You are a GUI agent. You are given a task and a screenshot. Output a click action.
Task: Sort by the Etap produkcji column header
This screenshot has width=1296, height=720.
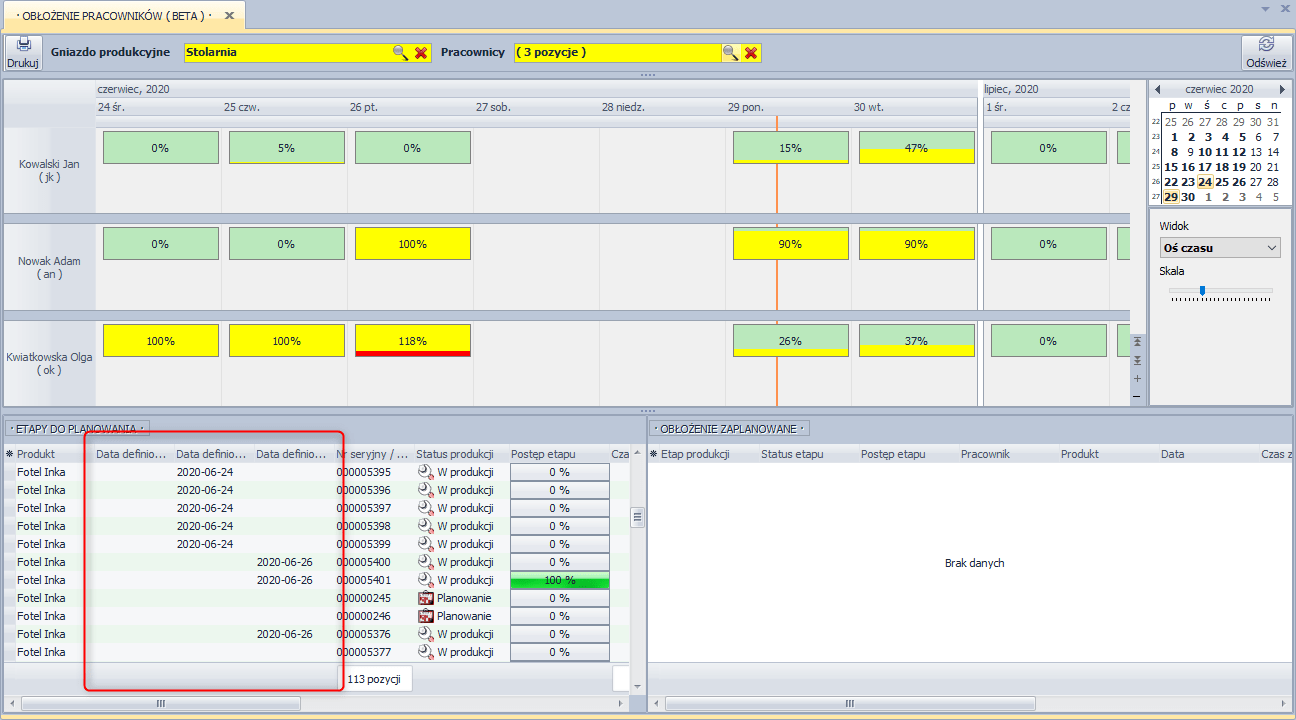[705, 454]
